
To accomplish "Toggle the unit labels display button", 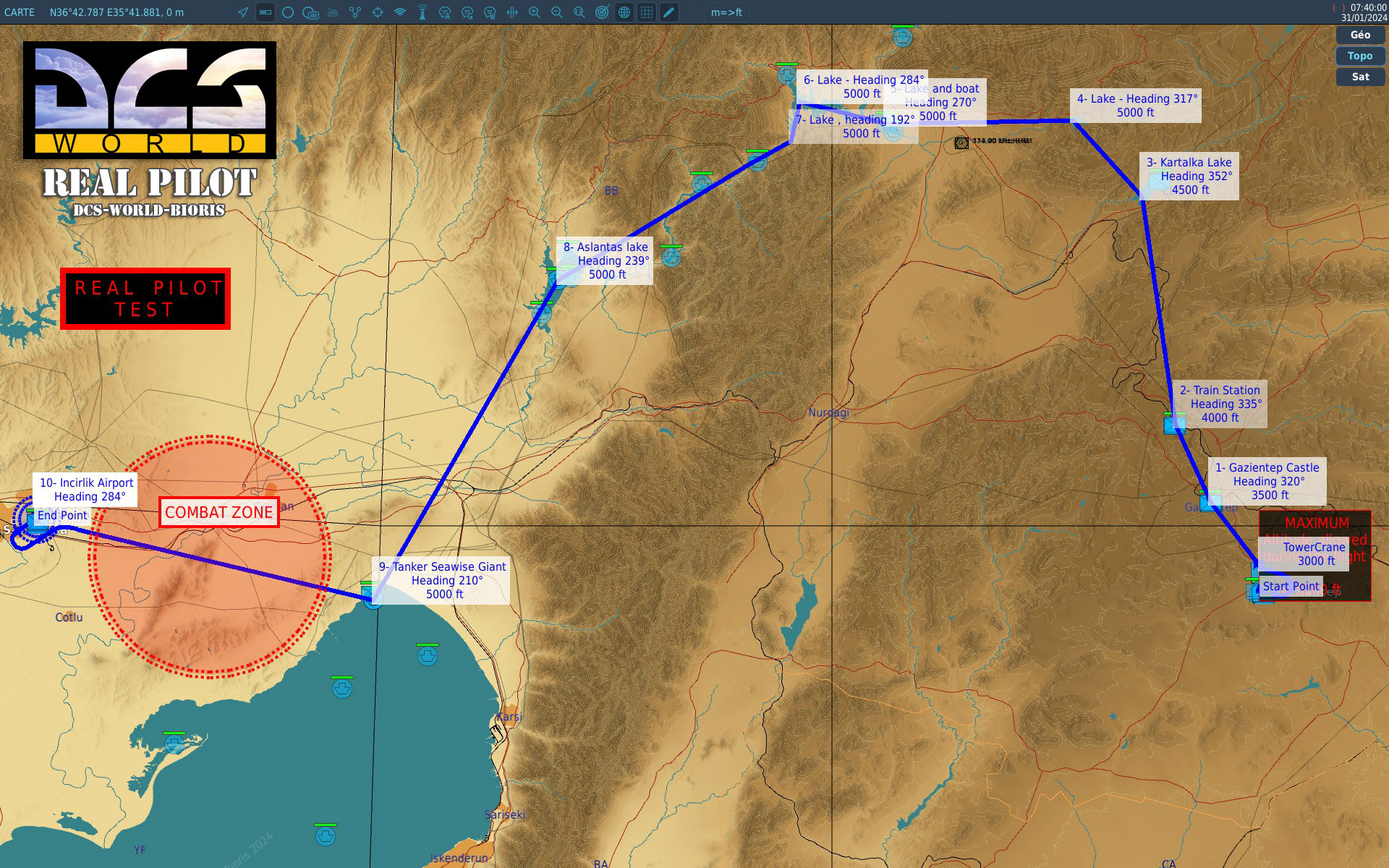I will click(x=266, y=12).
